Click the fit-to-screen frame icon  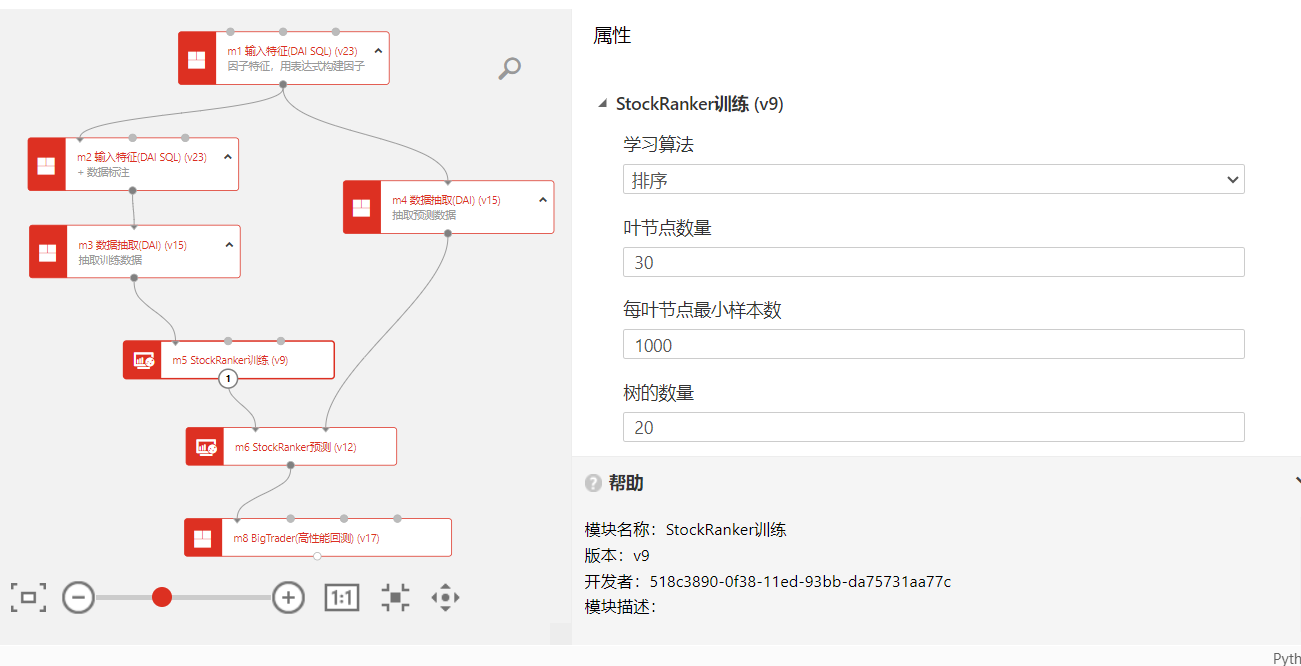click(x=28, y=598)
